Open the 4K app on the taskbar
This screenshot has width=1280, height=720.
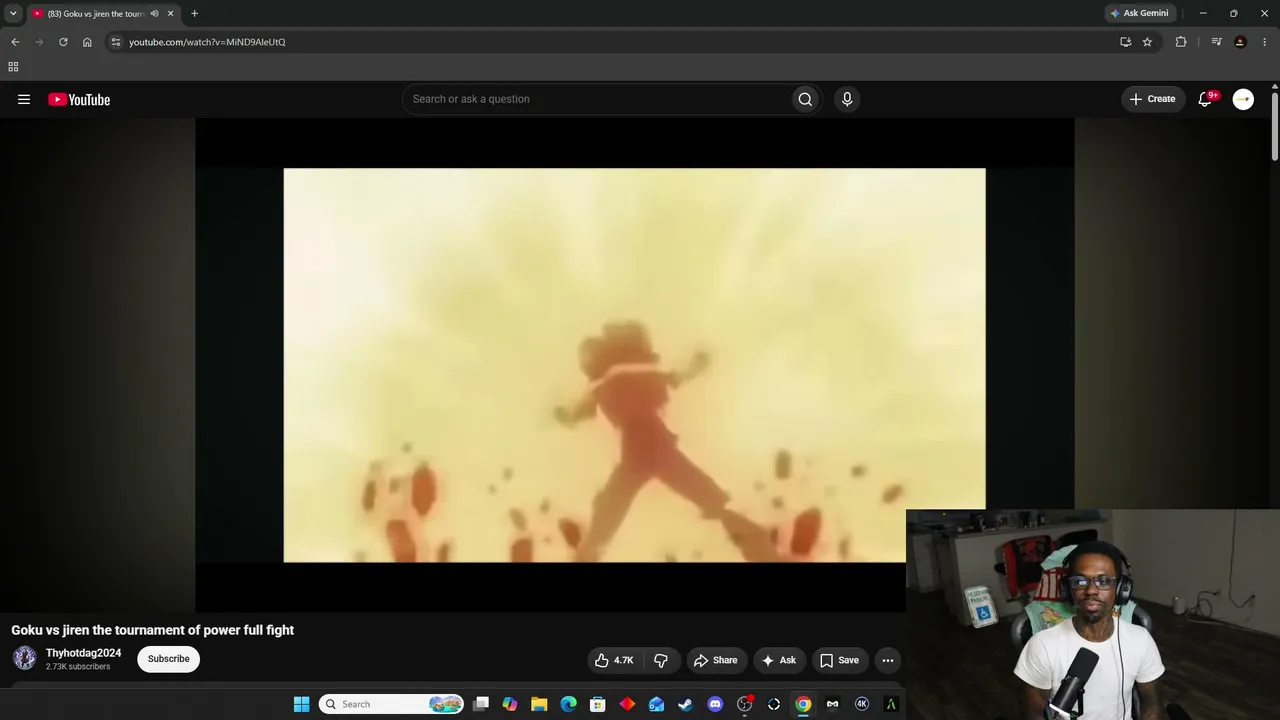[862, 704]
